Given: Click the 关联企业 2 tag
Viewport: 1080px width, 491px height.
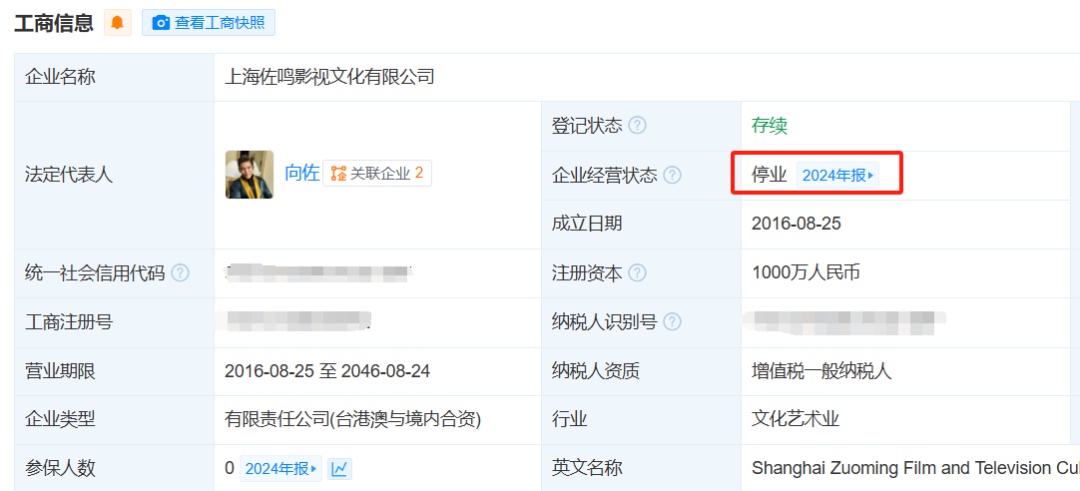Looking at the screenshot, I should click(x=377, y=173).
